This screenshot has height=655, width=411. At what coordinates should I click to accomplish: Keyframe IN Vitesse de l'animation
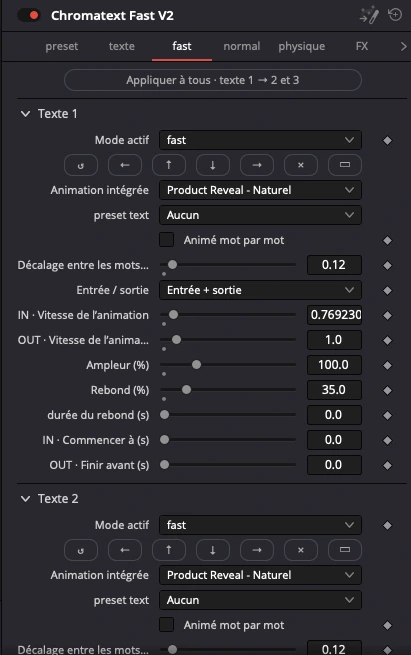click(387, 315)
